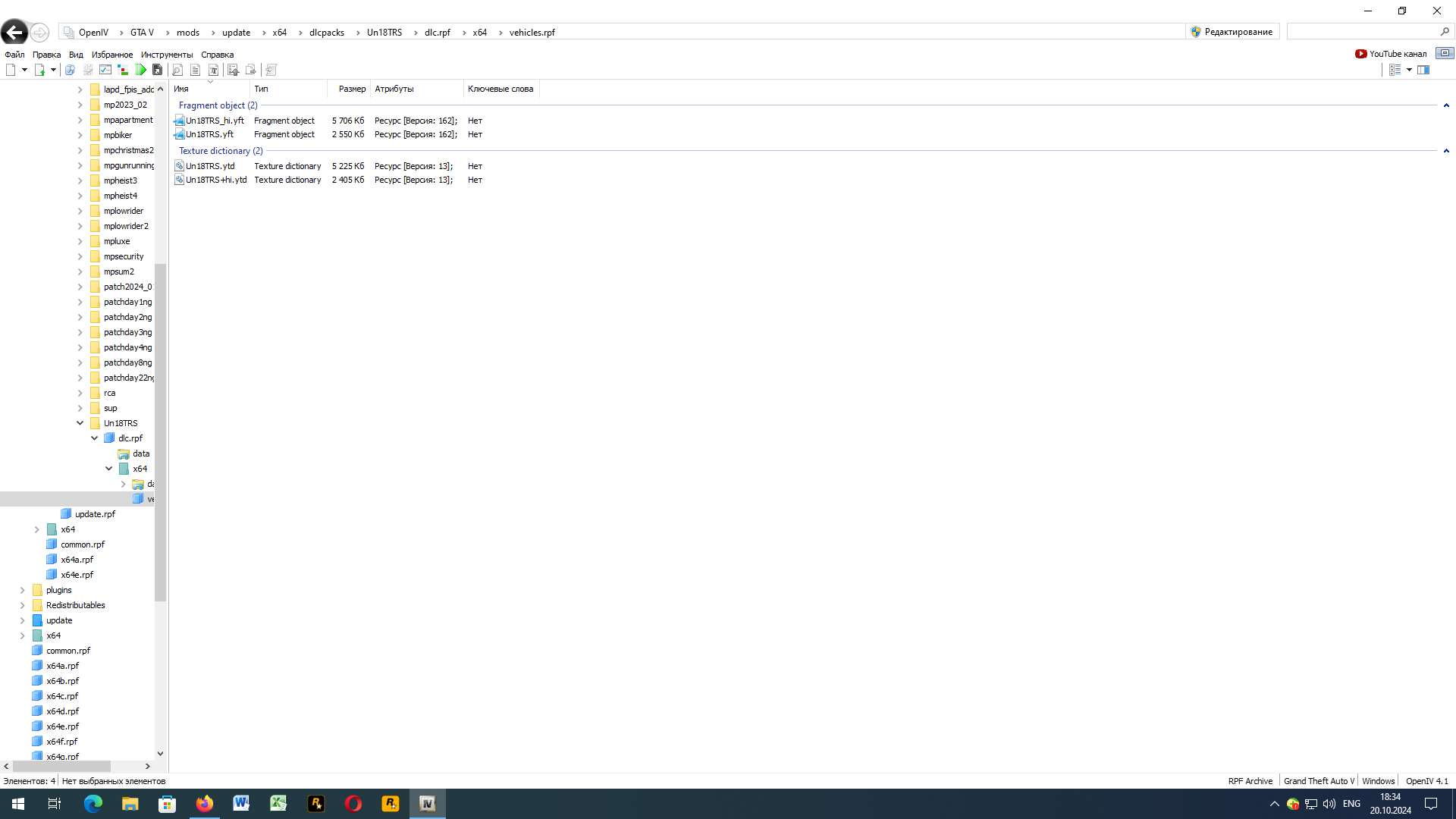The height and width of the screenshot is (819, 1456).
Task: Toggle the Редактирование edit mode button
Action: pyautogui.click(x=1232, y=32)
